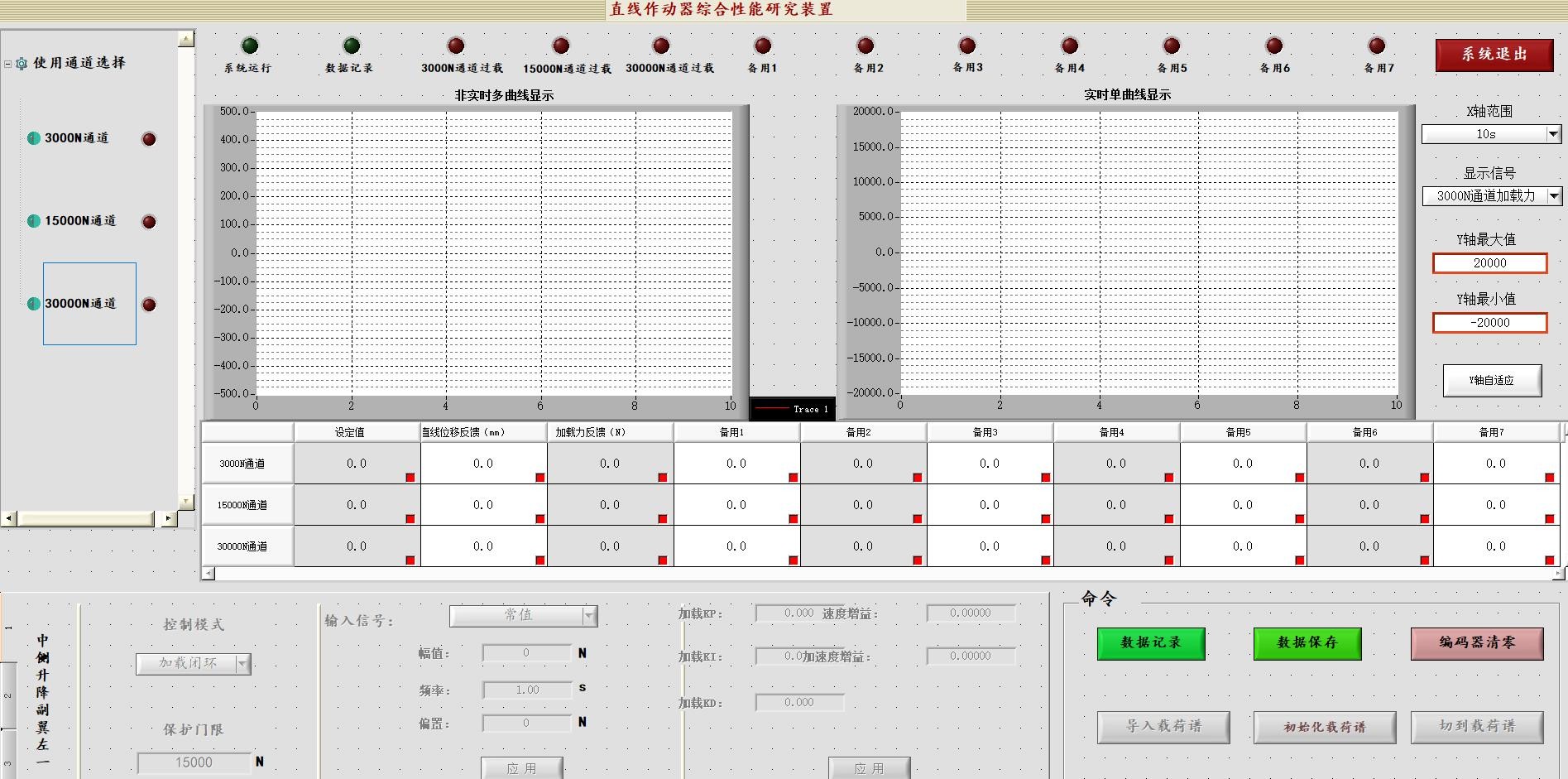Select the 15000N通道 tree item
The image size is (1568, 779).
pos(80,221)
